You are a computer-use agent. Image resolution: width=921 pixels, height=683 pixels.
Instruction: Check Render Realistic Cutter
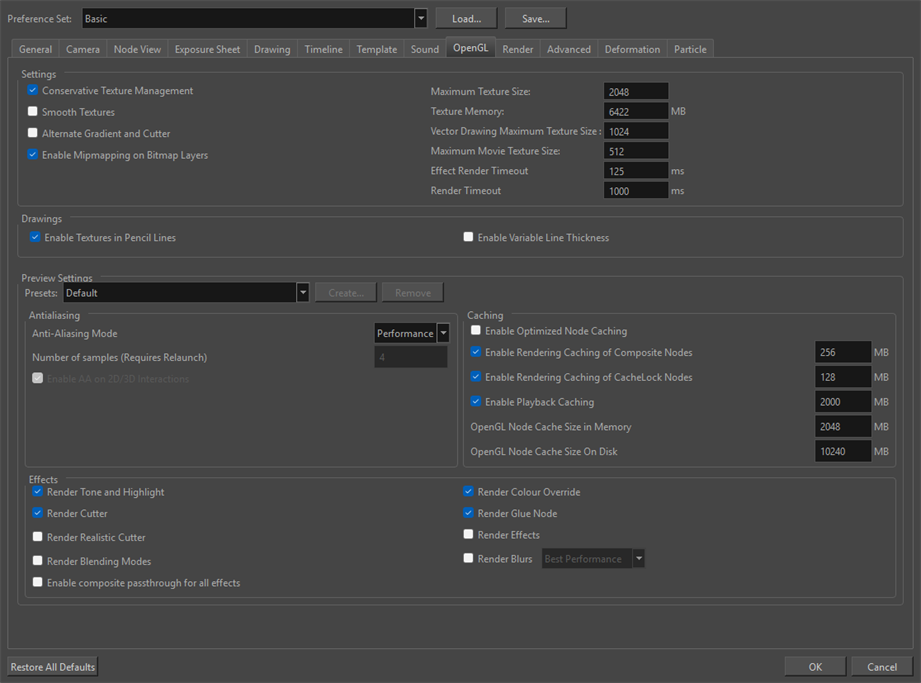point(38,537)
